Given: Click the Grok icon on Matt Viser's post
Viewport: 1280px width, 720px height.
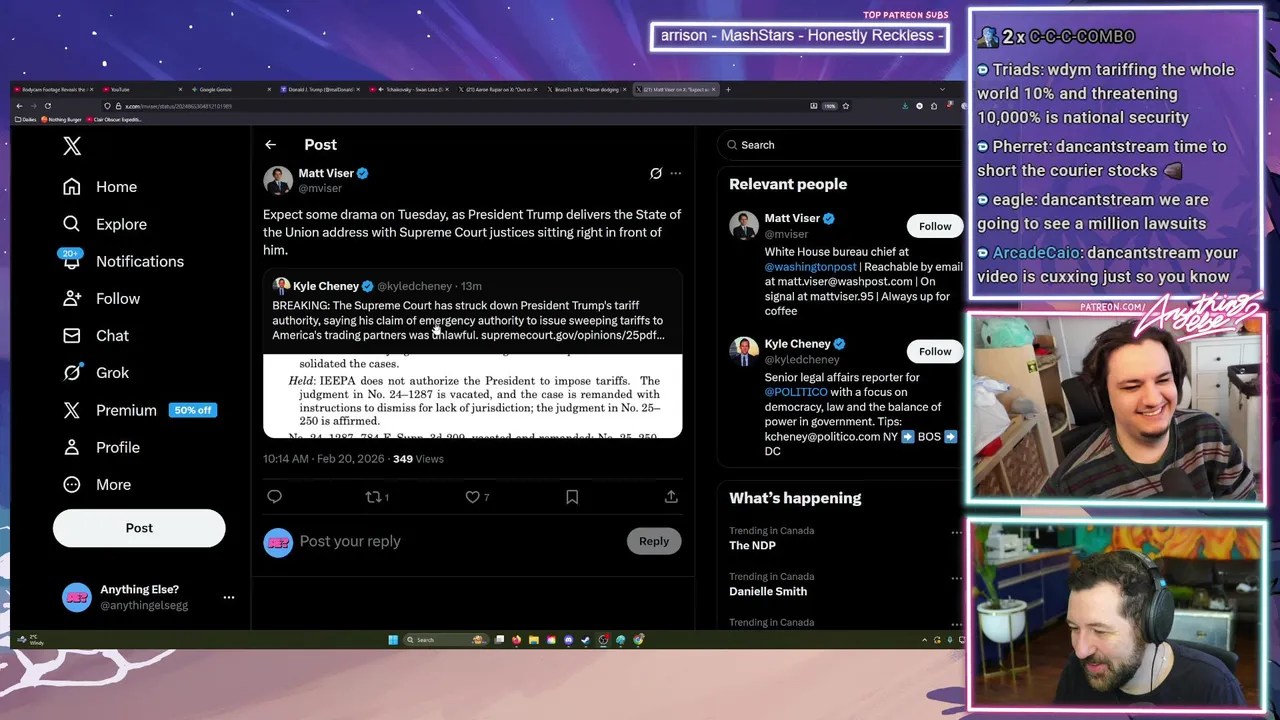Looking at the screenshot, I should point(656,173).
